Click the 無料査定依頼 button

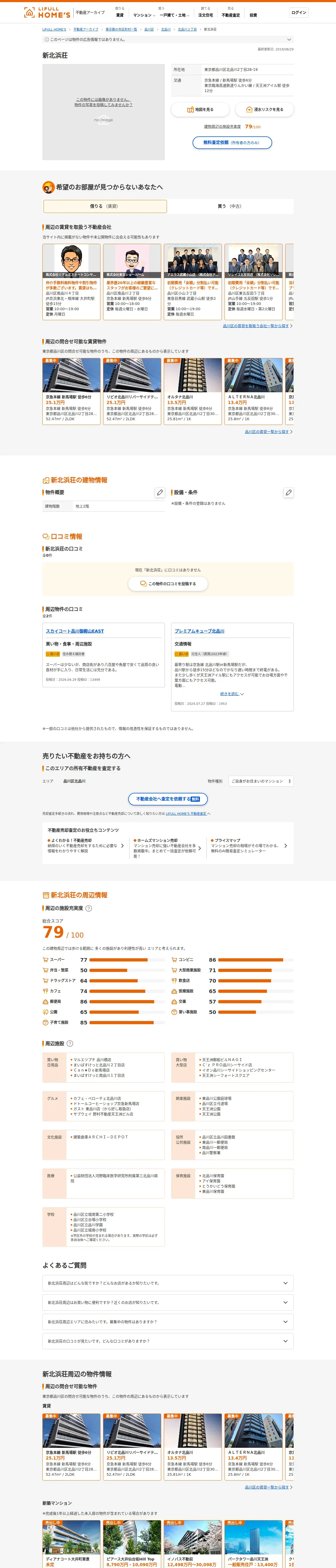pyautogui.click(x=232, y=142)
